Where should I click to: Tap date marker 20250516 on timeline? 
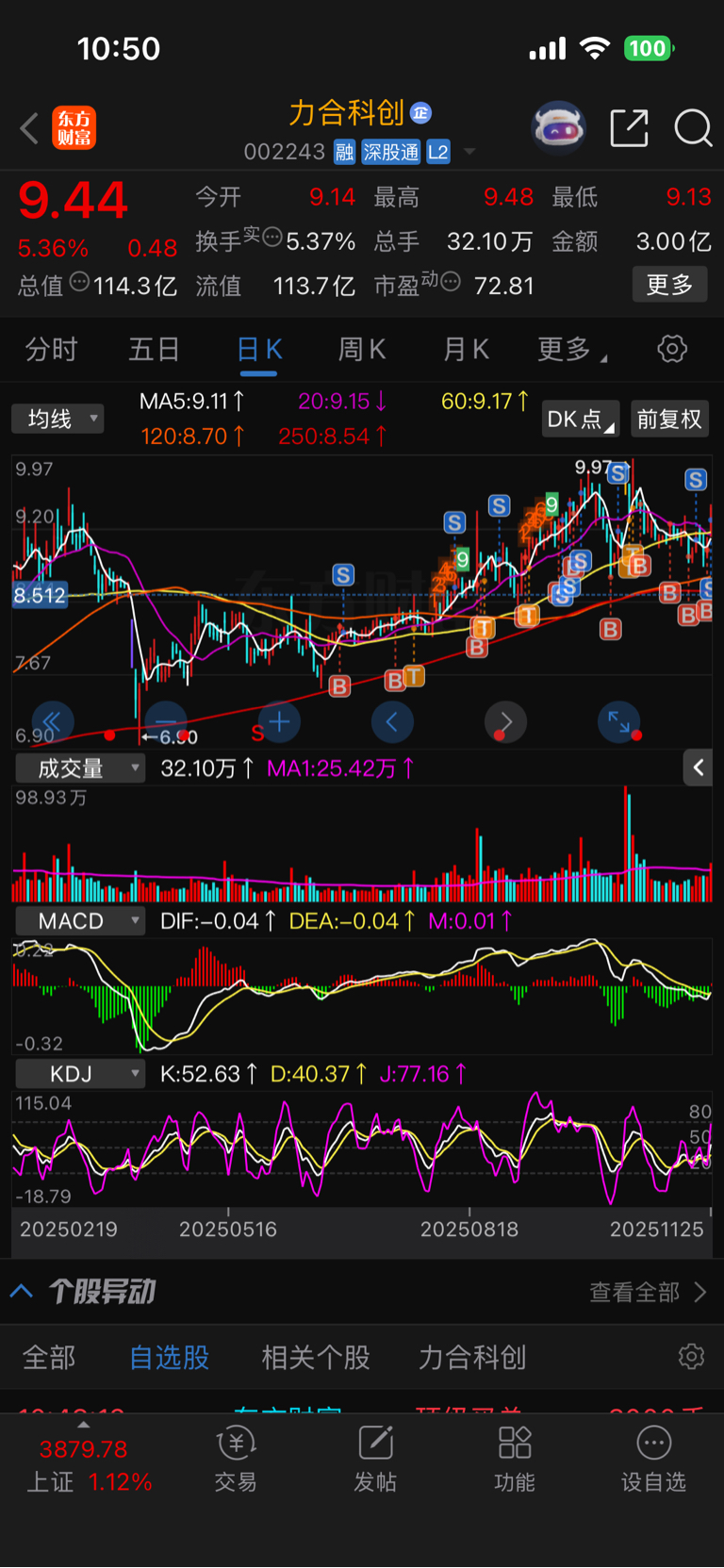pyautogui.click(x=228, y=1229)
